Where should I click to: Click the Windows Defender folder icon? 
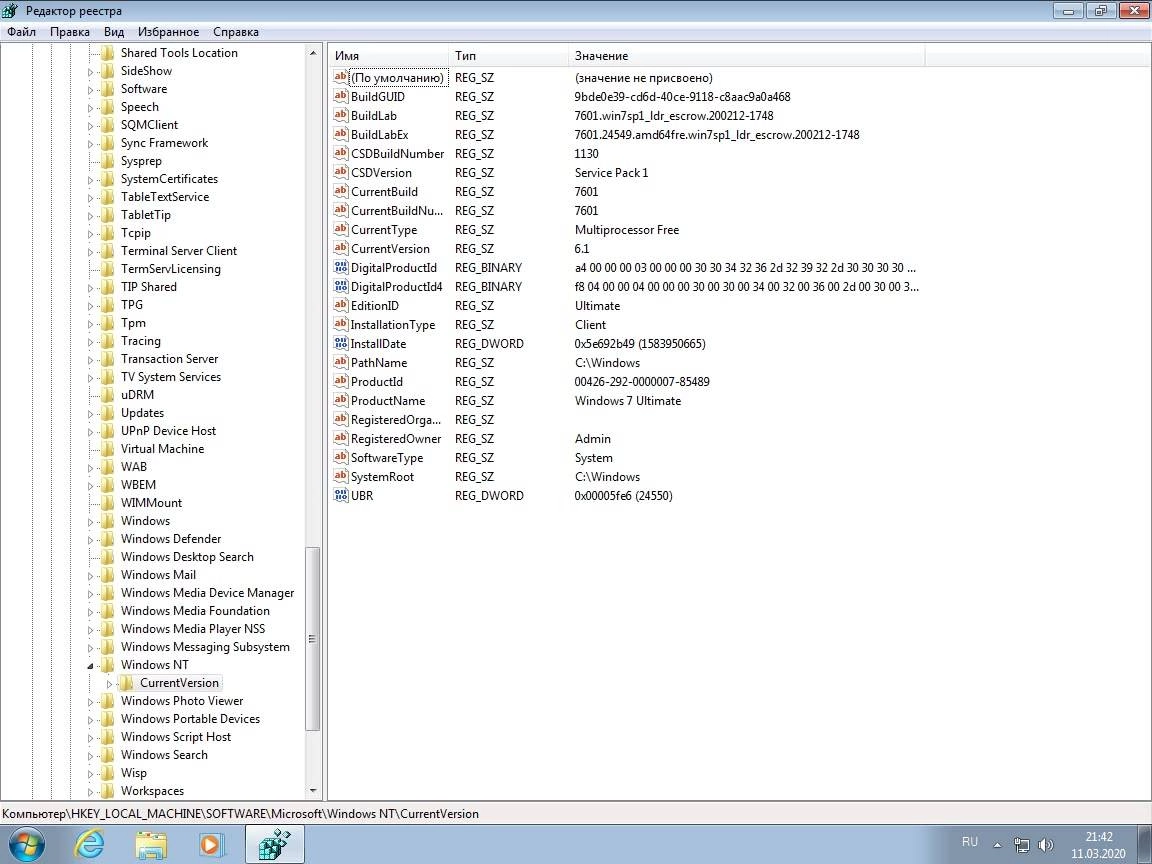(107, 539)
